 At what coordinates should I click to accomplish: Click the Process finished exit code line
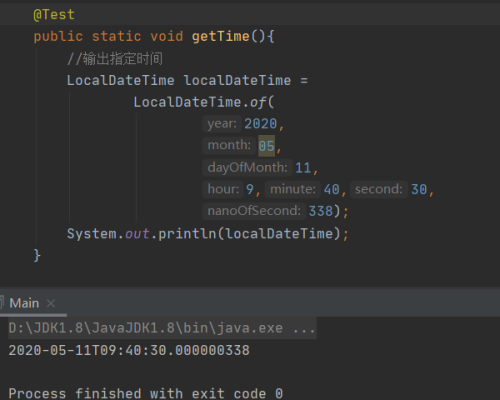click(x=146, y=393)
